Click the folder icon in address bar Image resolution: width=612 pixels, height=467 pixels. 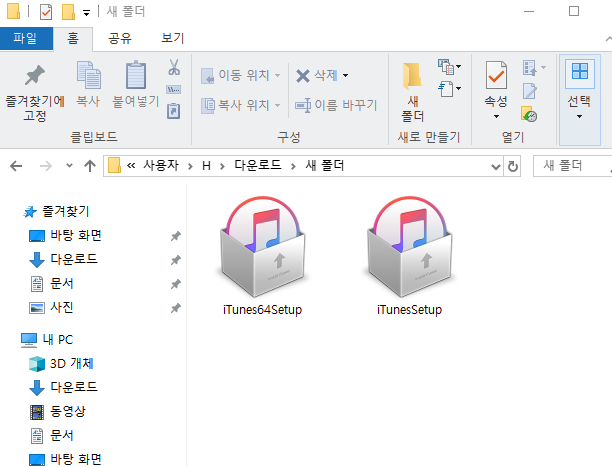[114, 166]
